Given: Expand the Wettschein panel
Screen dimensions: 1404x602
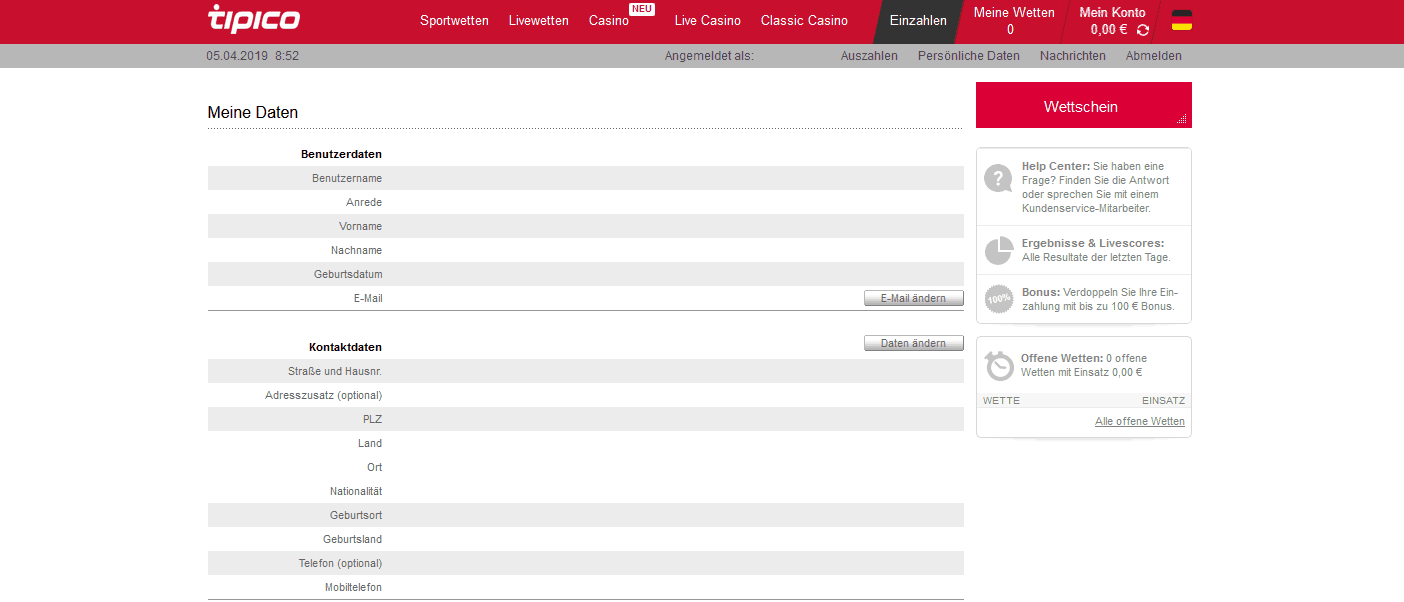Looking at the screenshot, I should pos(1083,105).
